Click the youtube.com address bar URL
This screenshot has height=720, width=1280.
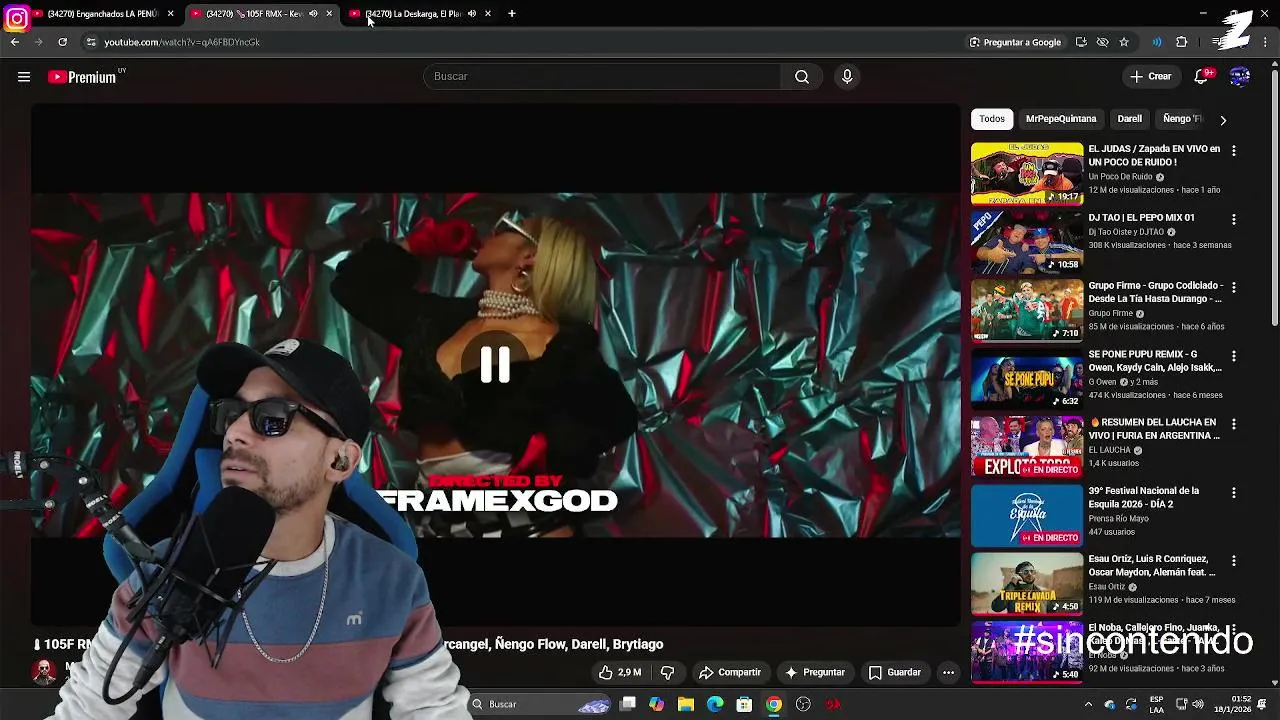pyautogui.click(x=182, y=42)
